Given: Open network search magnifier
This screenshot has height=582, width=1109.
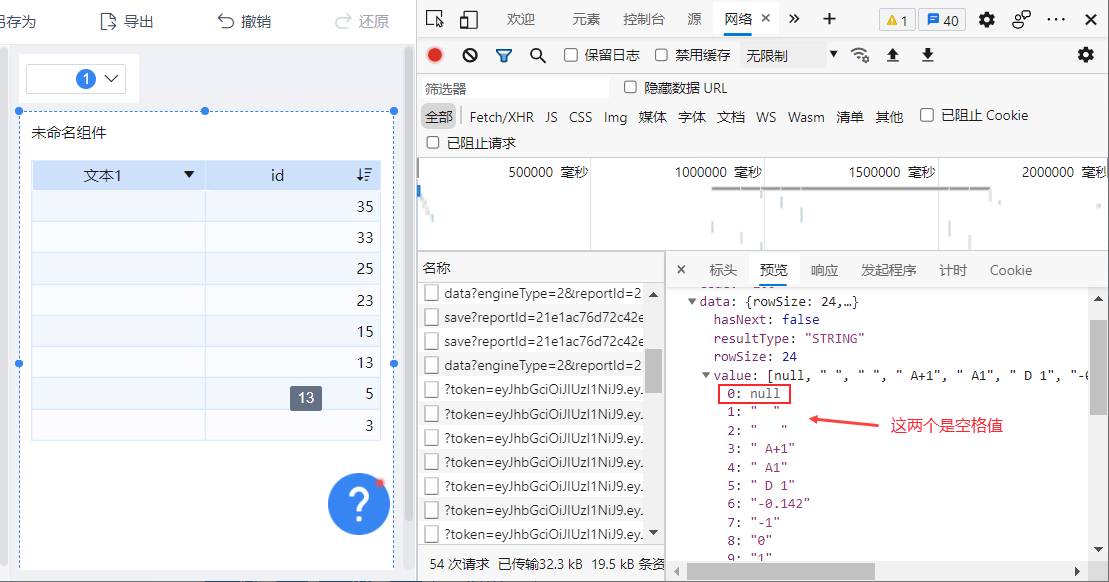Looking at the screenshot, I should (x=538, y=55).
